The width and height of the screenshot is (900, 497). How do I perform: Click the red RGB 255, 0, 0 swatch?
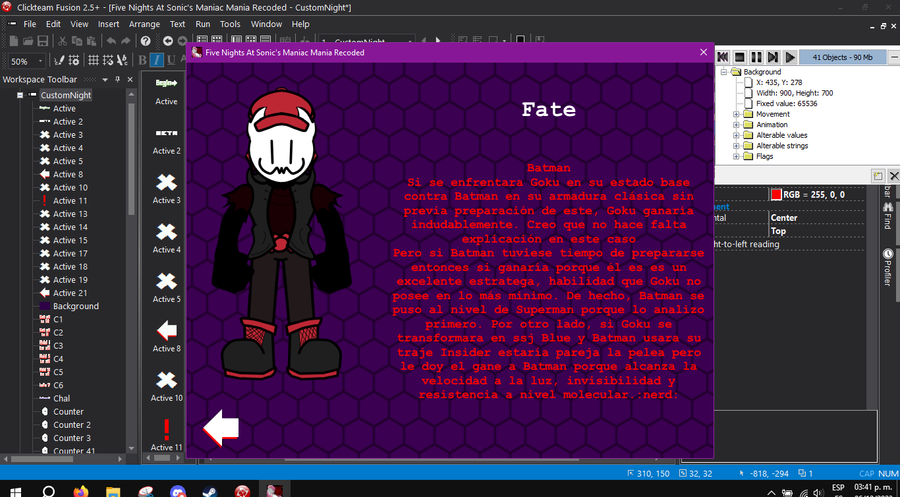(776, 195)
